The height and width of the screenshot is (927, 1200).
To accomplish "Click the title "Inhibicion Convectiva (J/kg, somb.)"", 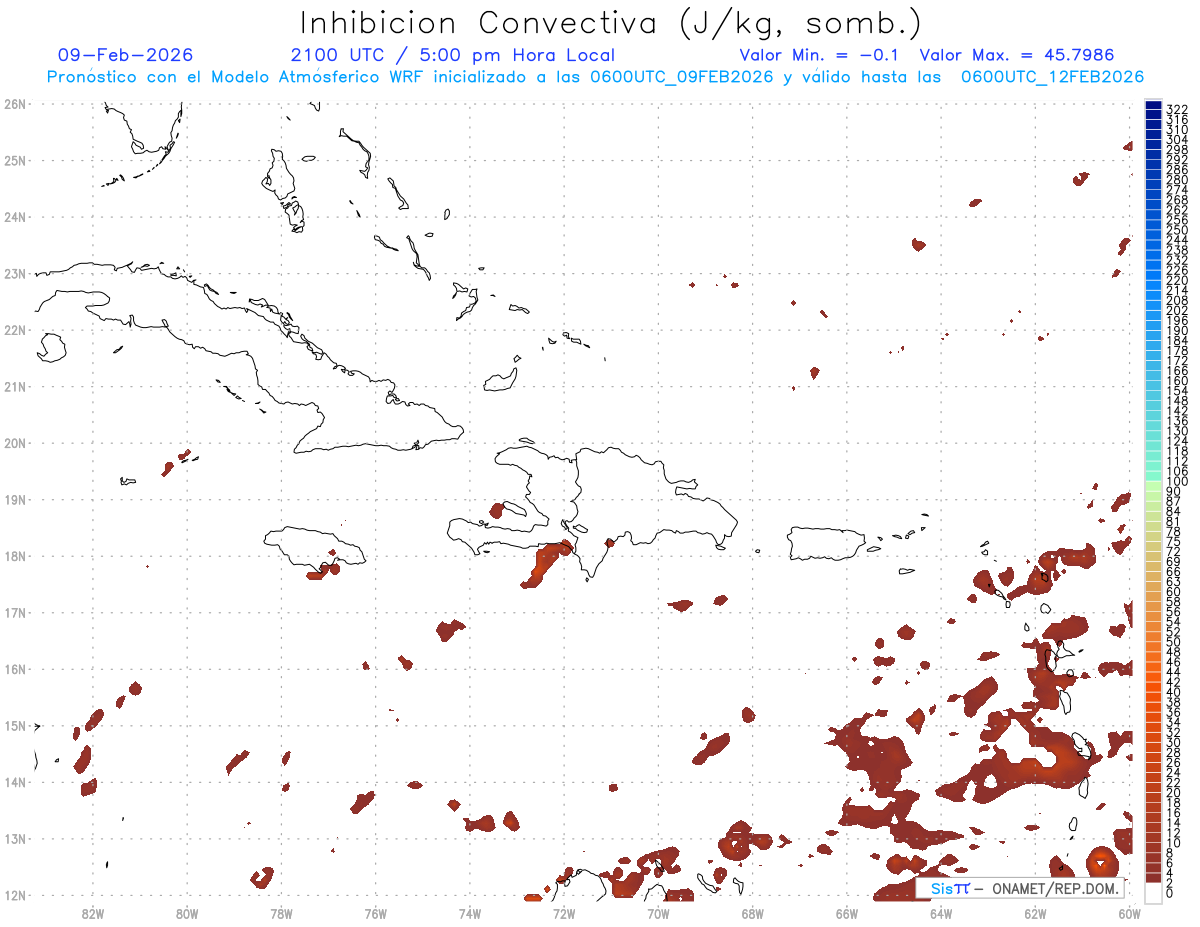I will [x=611, y=23].
